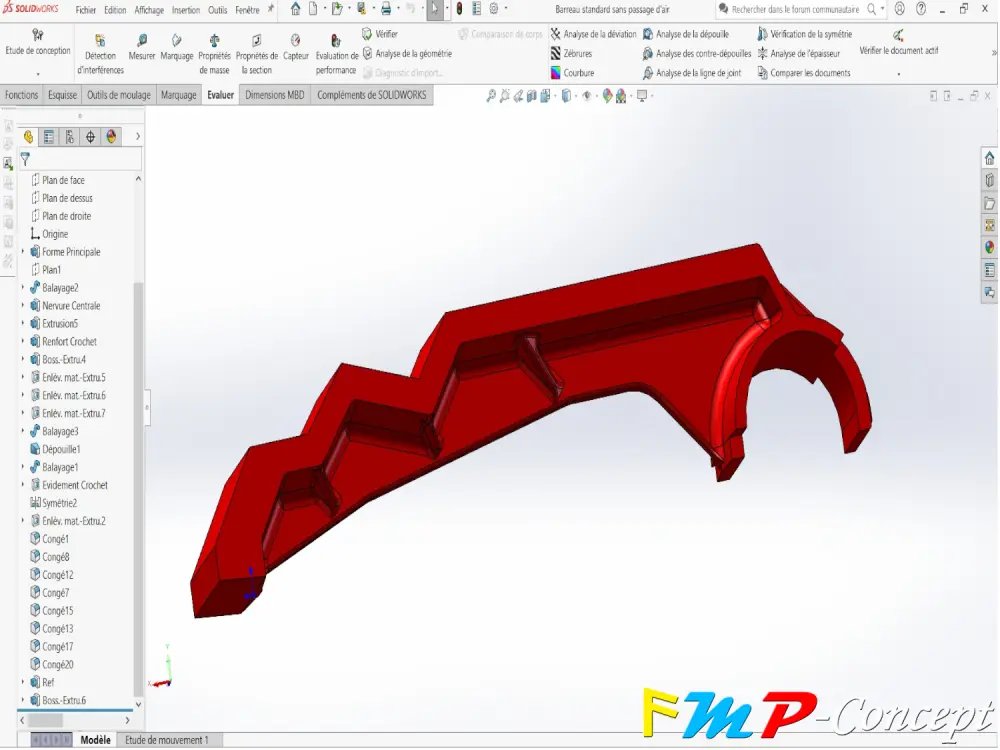Switch to the Compléments de SOLIDWORKS tab
The width and height of the screenshot is (1000, 750).
(x=372, y=95)
